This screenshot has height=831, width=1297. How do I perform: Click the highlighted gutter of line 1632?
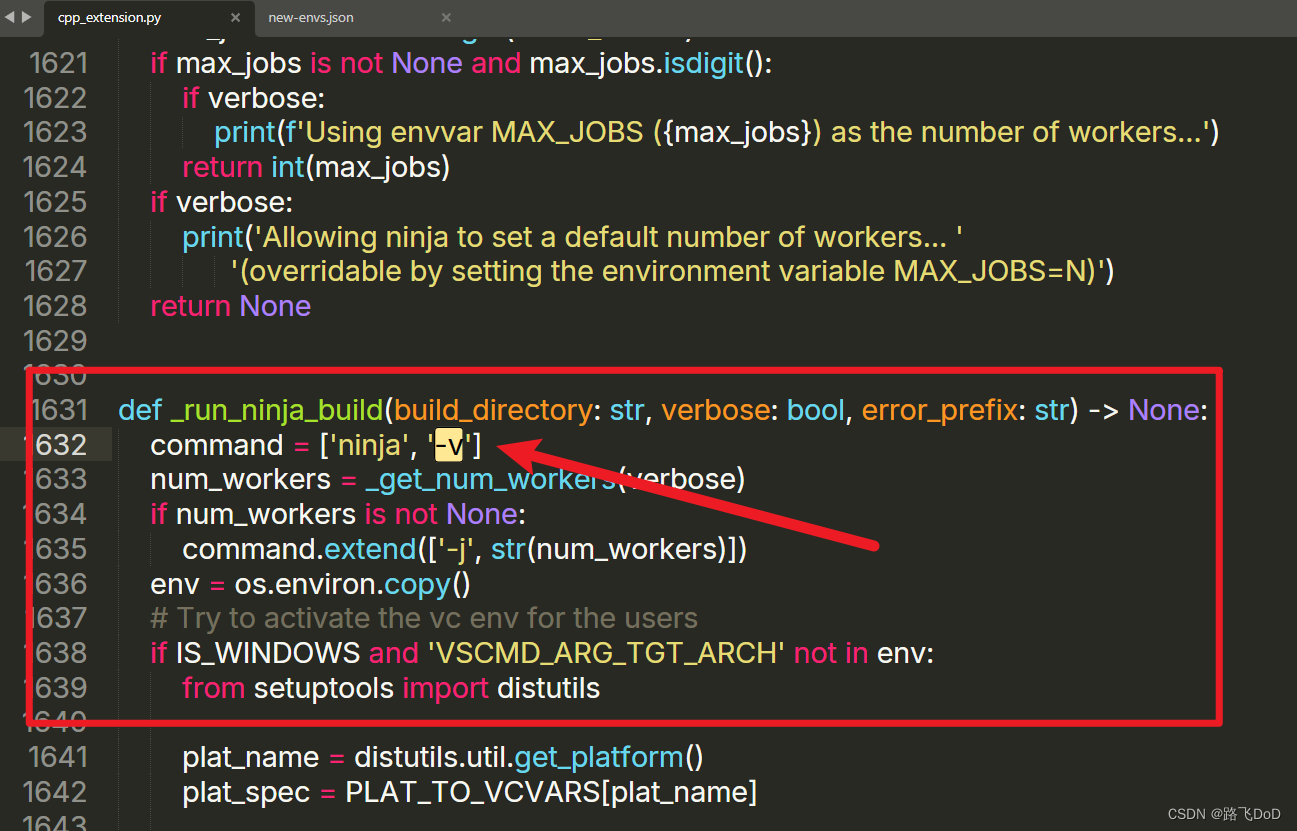62,444
